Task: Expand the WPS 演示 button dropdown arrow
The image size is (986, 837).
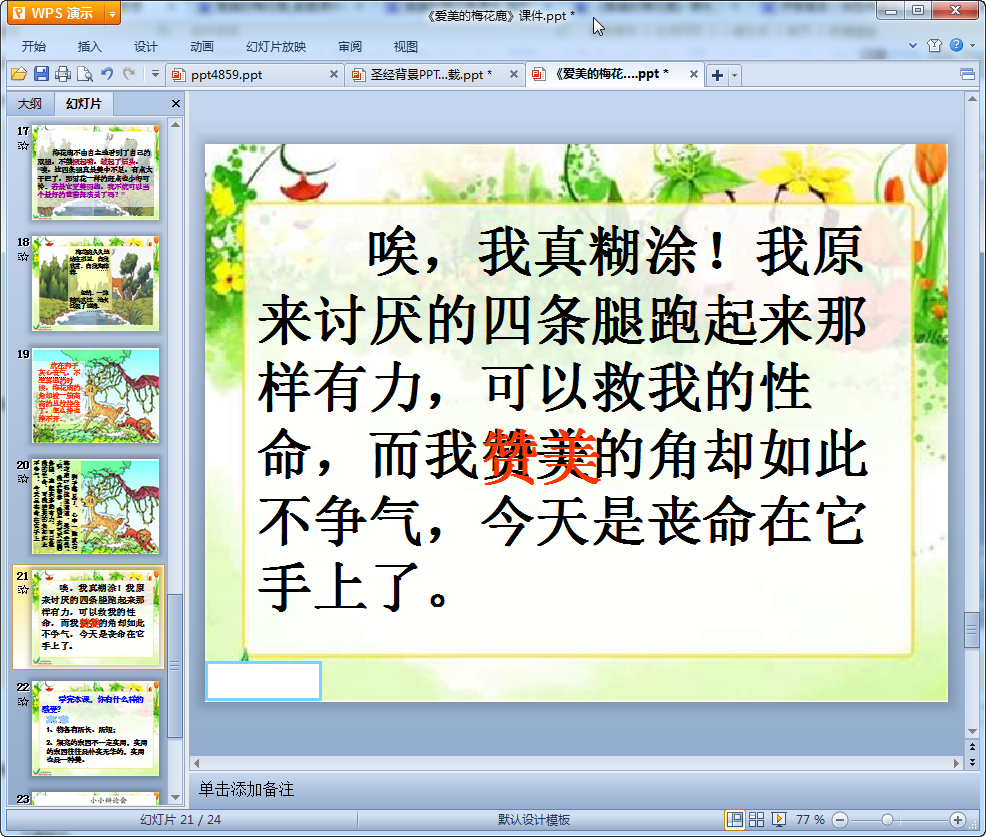Action: [113, 13]
